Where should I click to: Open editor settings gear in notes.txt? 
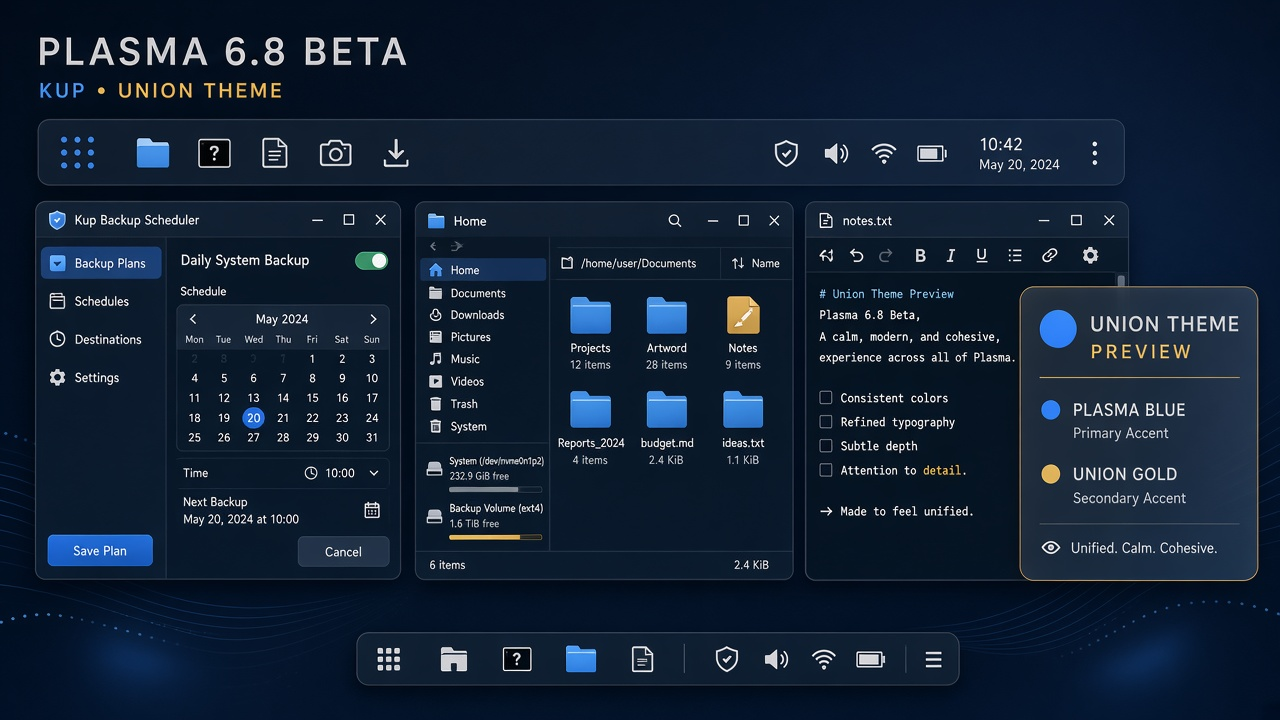pos(1090,256)
